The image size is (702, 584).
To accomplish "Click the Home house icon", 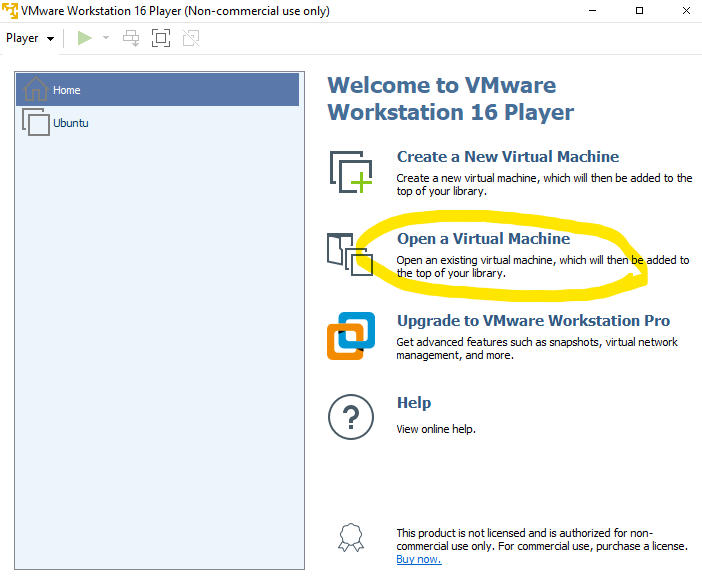I will pyautogui.click(x=36, y=89).
